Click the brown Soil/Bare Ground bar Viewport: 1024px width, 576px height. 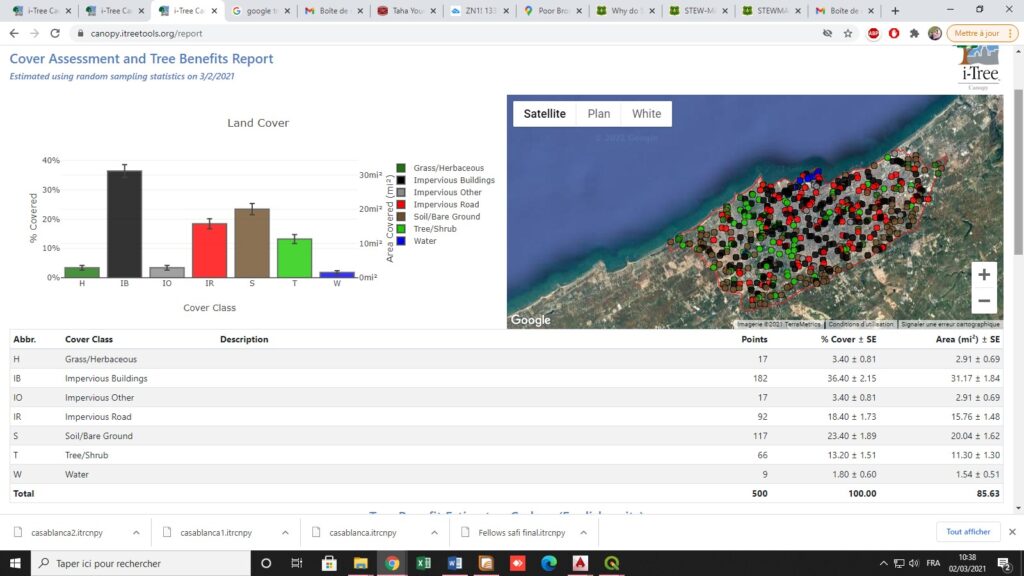[251, 243]
